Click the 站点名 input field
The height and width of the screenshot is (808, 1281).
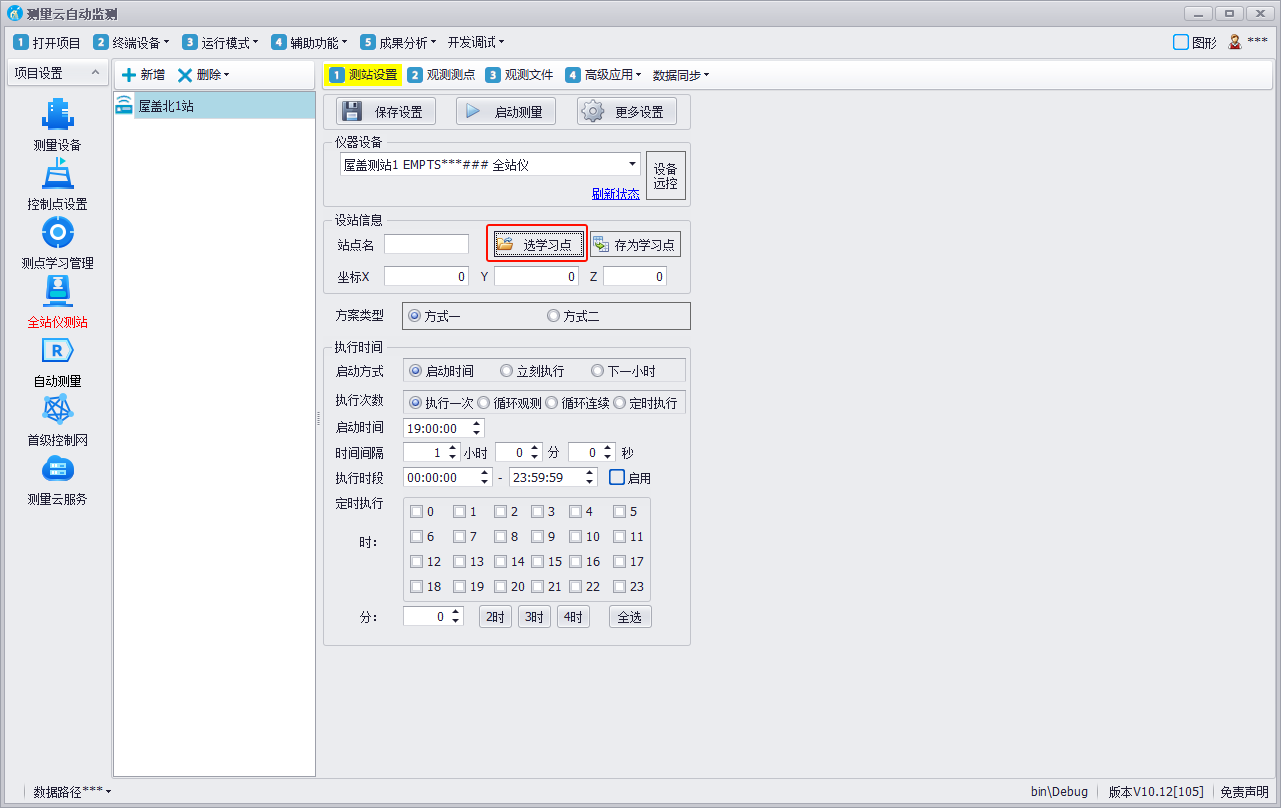(x=426, y=244)
